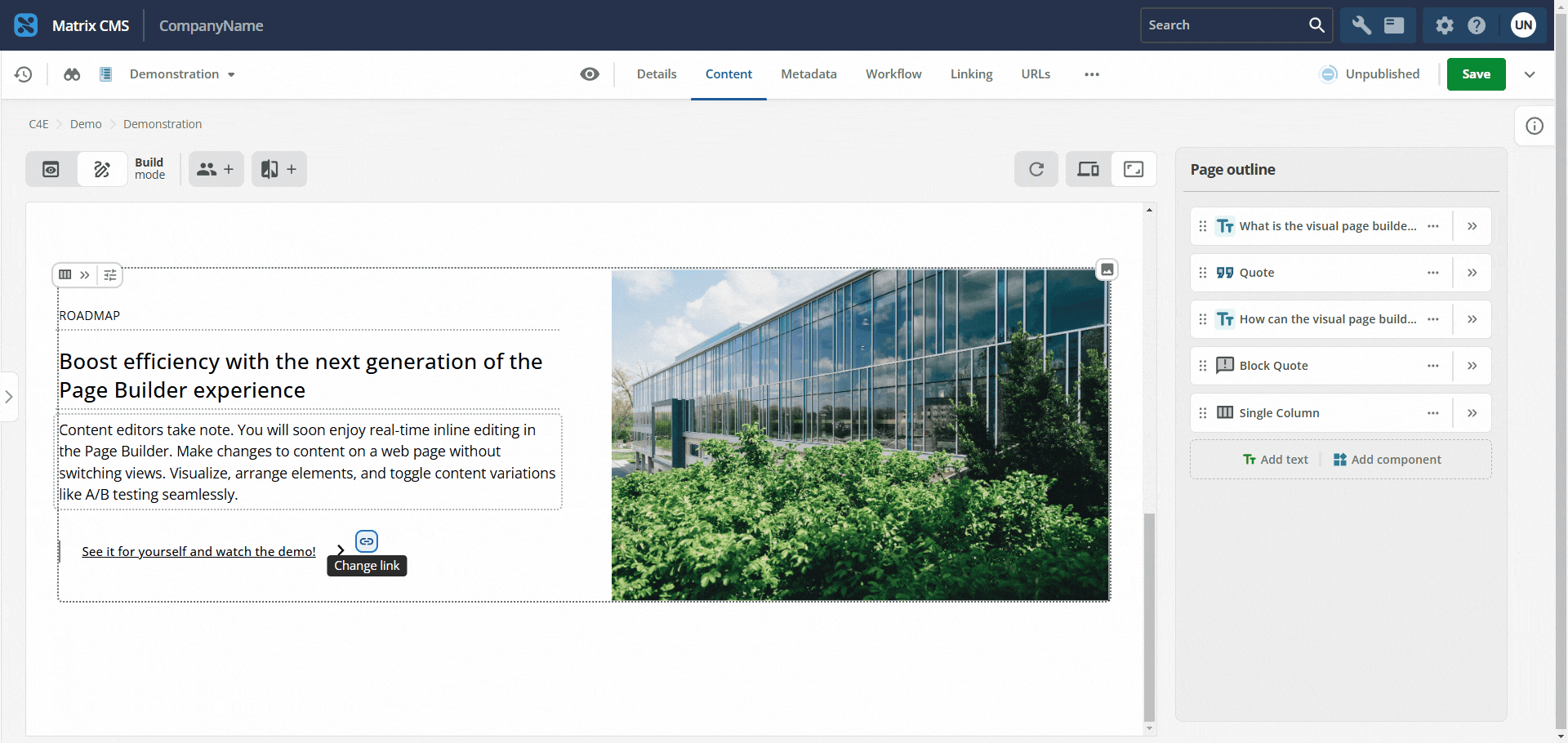The width and height of the screenshot is (1568, 743).
Task: Open the info panel icon
Action: pos(1535,126)
